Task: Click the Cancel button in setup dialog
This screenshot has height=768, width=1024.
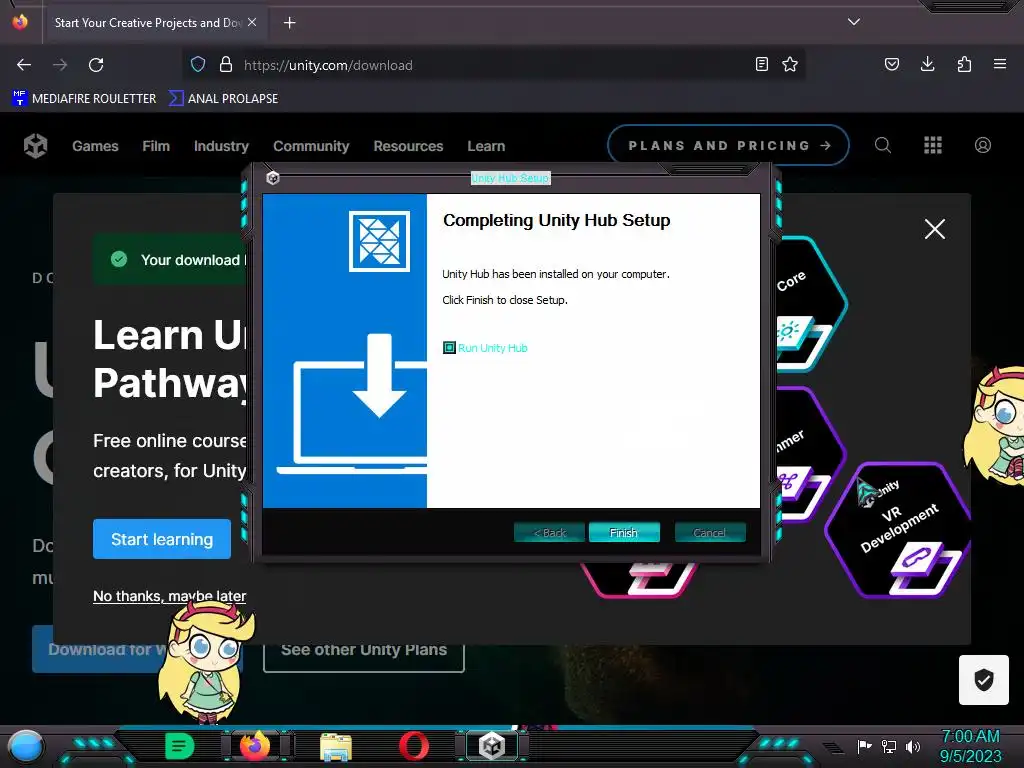Action: (709, 532)
